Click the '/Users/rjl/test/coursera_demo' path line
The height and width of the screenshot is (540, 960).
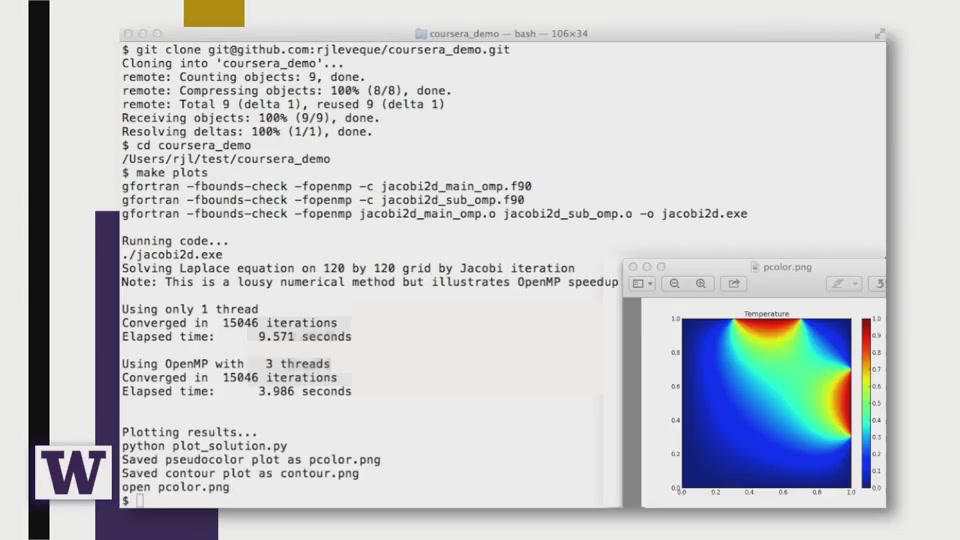[x=226, y=159]
